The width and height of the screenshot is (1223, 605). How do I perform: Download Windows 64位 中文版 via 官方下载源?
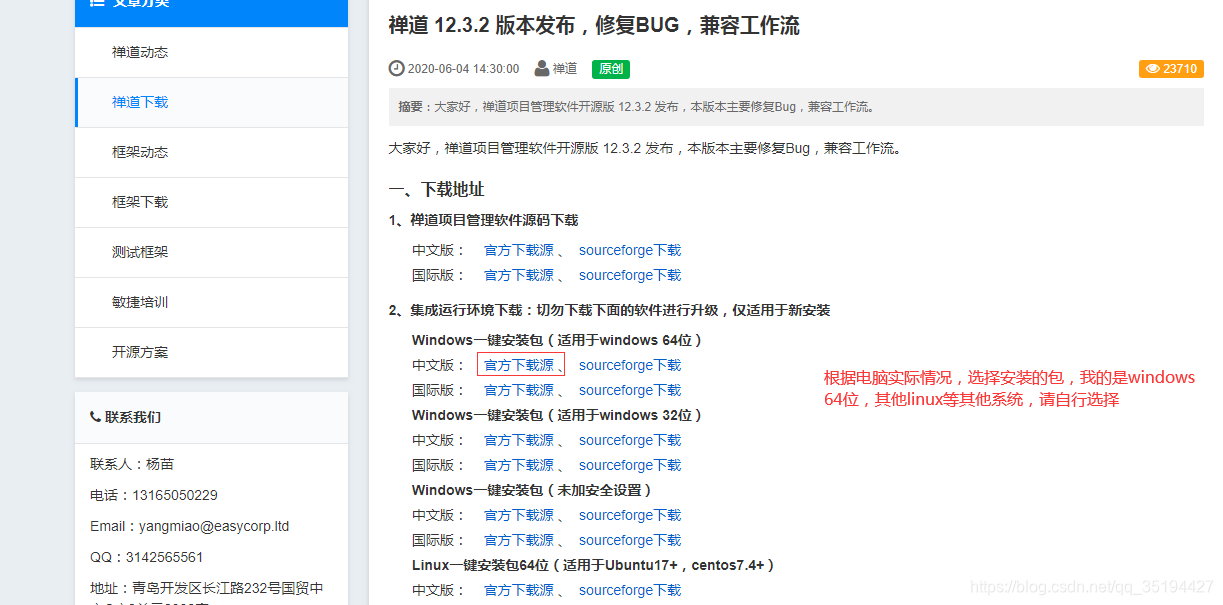(519, 365)
